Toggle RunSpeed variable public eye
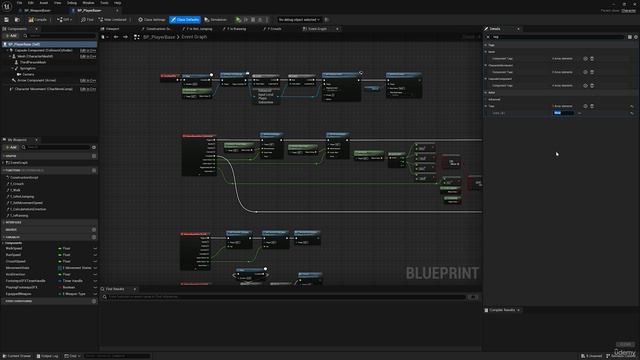 tap(95, 255)
